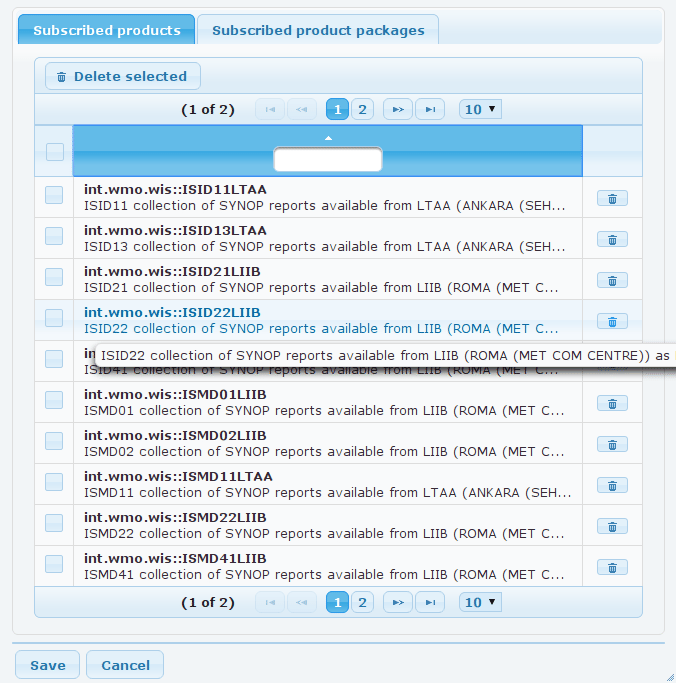This screenshot has width=676, height=683.
Task: Click previous-page arrow in bottom paginator
Action: [x=301, y=602]
